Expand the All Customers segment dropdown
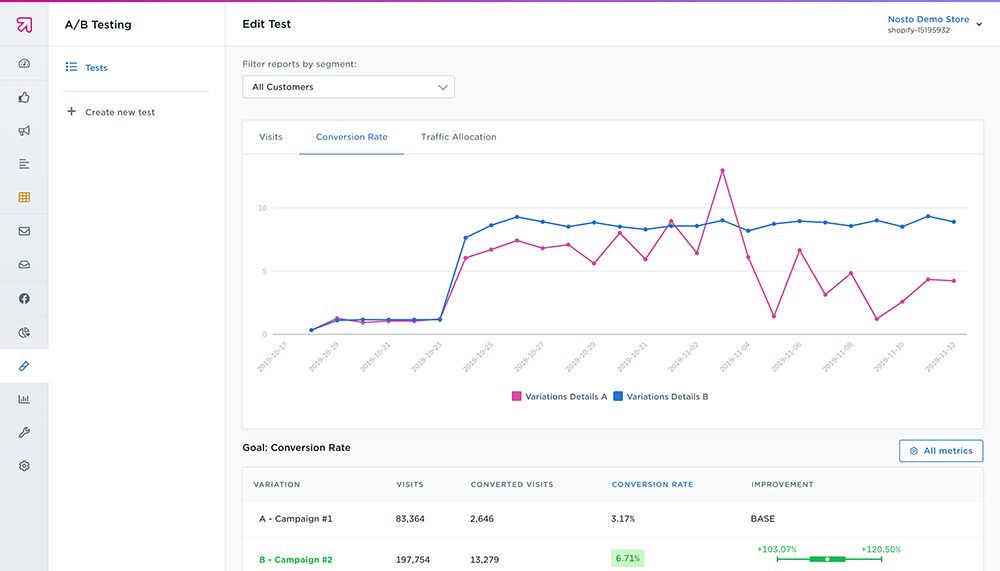 348,87
